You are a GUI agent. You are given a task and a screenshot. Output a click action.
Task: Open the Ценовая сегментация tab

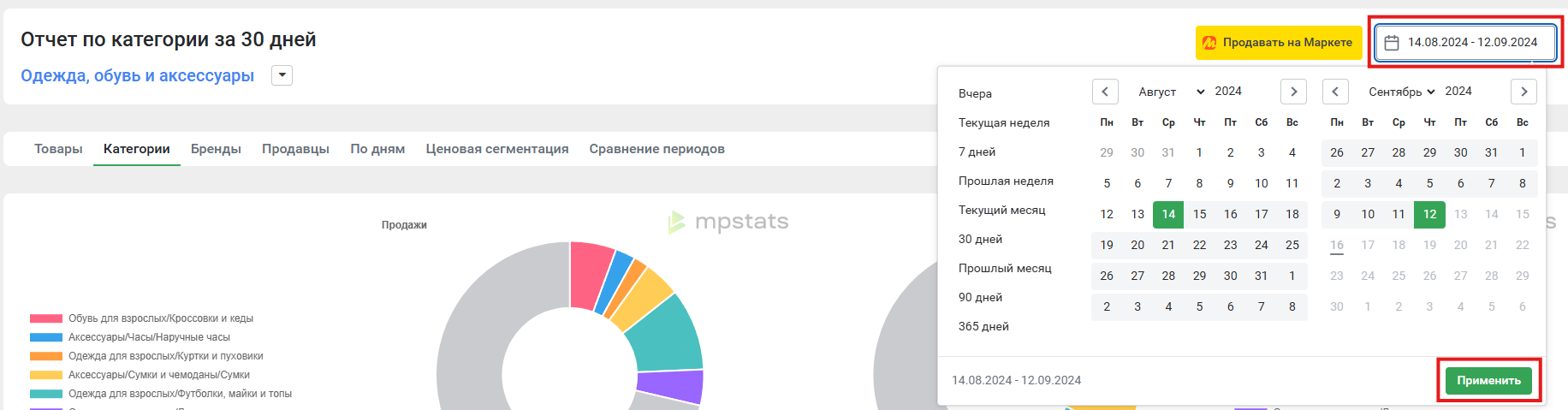(x=497, y=149)
